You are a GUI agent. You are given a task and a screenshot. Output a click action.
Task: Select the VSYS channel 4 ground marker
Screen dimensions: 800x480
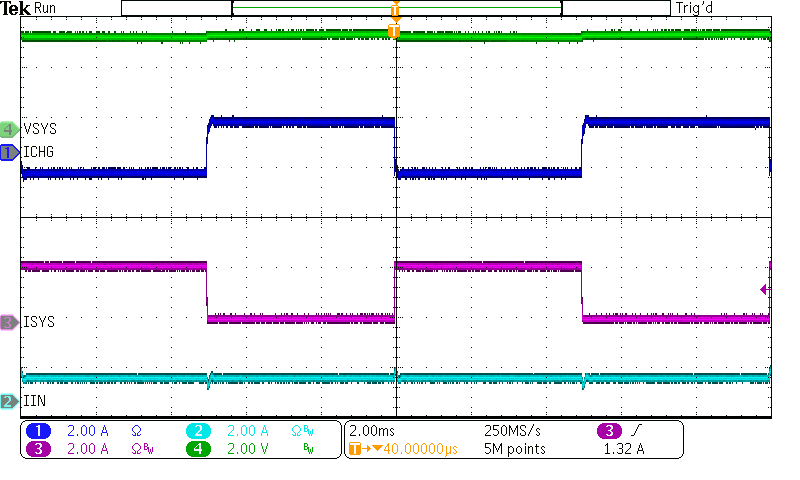coord(9,129)
